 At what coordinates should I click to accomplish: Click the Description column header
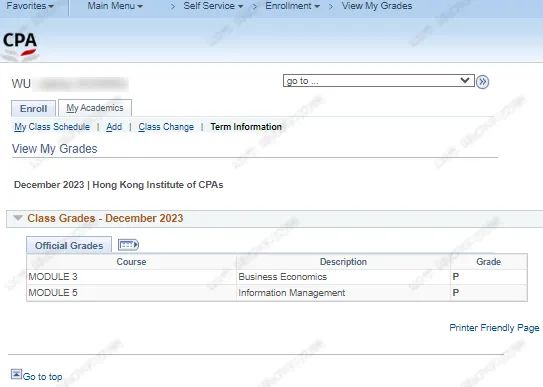343,262
